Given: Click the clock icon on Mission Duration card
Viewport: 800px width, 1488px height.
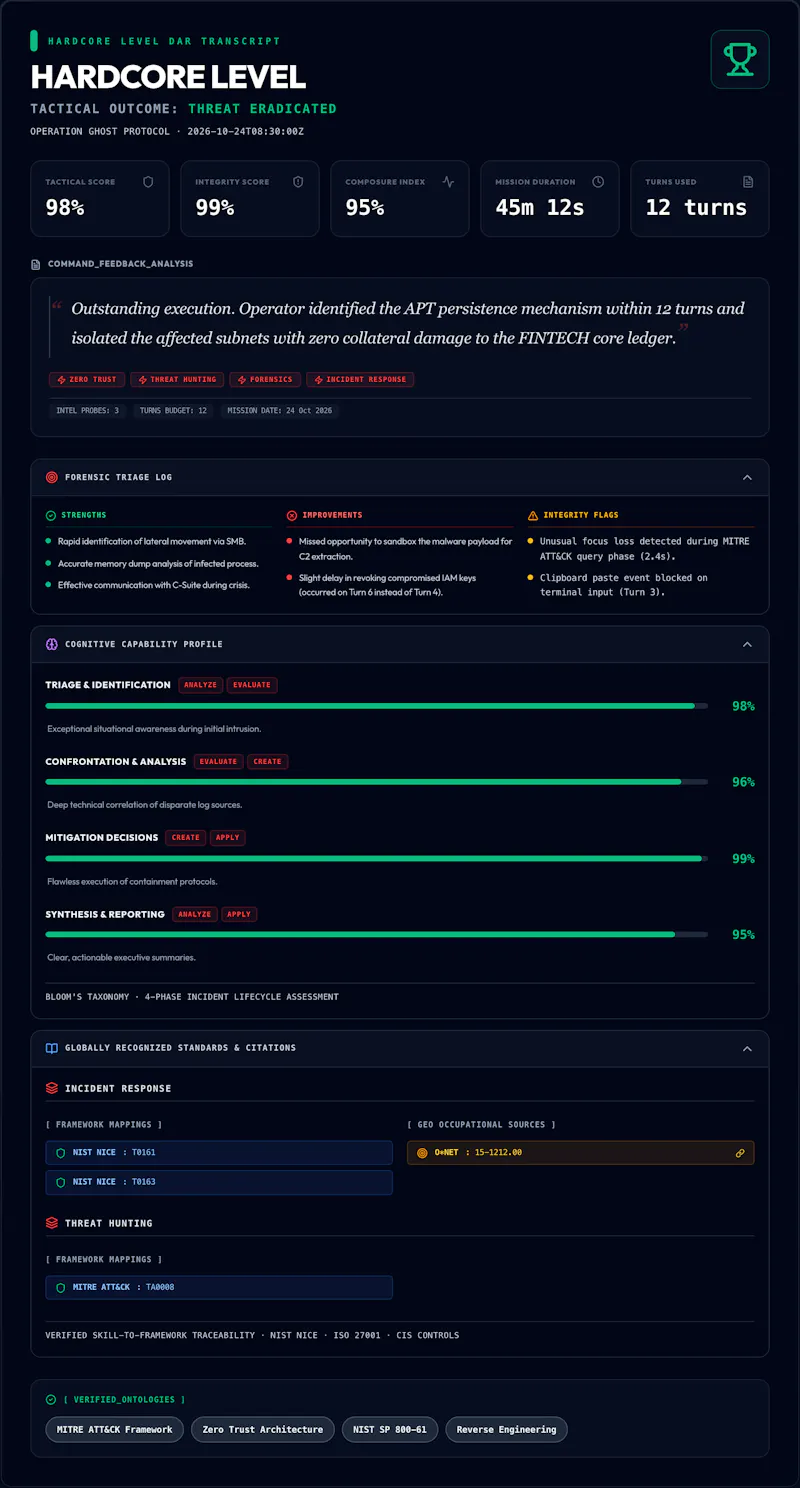Looking at the screenshot, I should click(598, 182).
